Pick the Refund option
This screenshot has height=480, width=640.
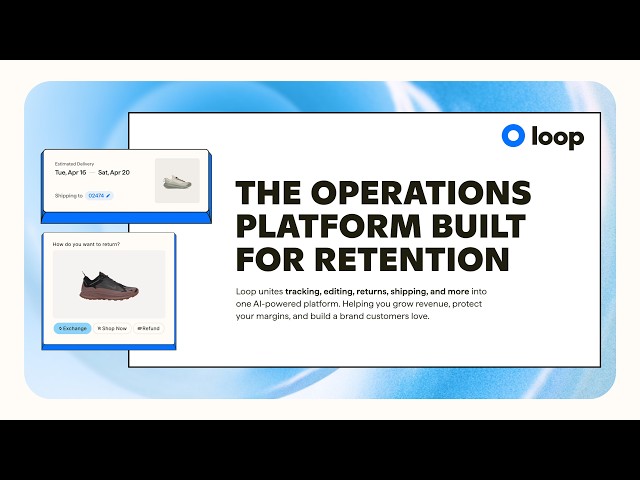[149, 328]
